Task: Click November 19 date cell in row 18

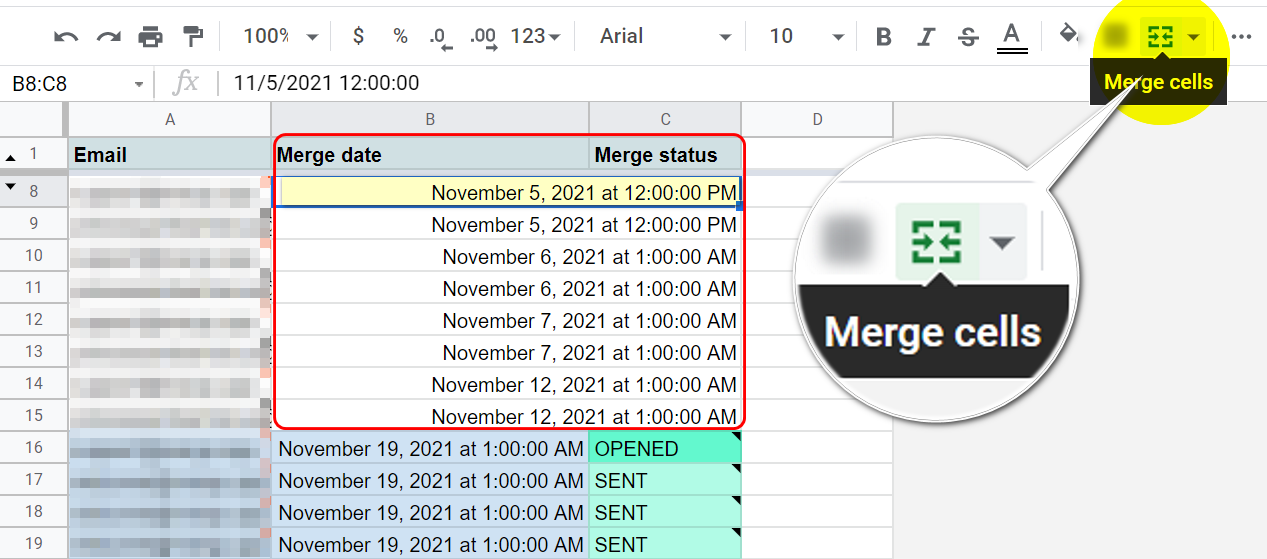Action: 430,512
